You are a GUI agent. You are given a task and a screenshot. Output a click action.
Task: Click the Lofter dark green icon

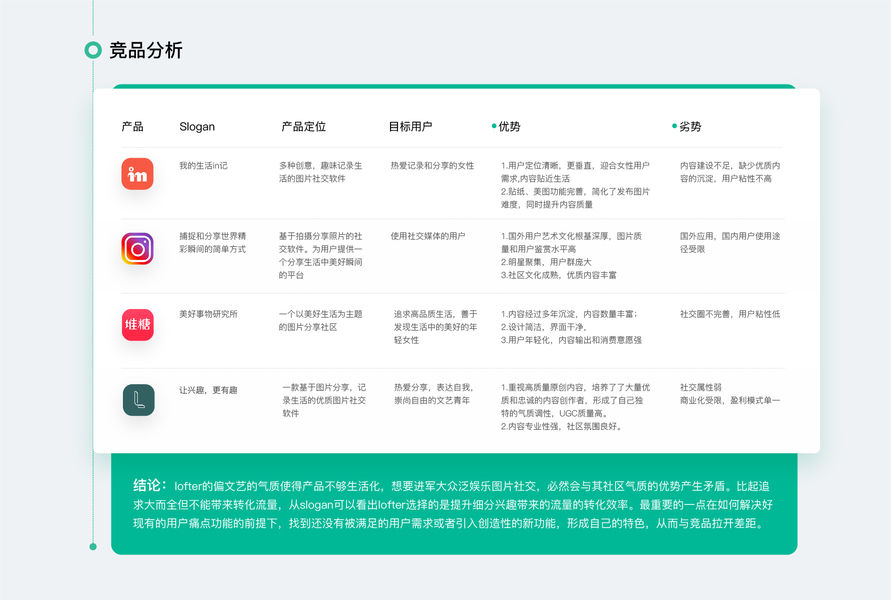(139, 400)
